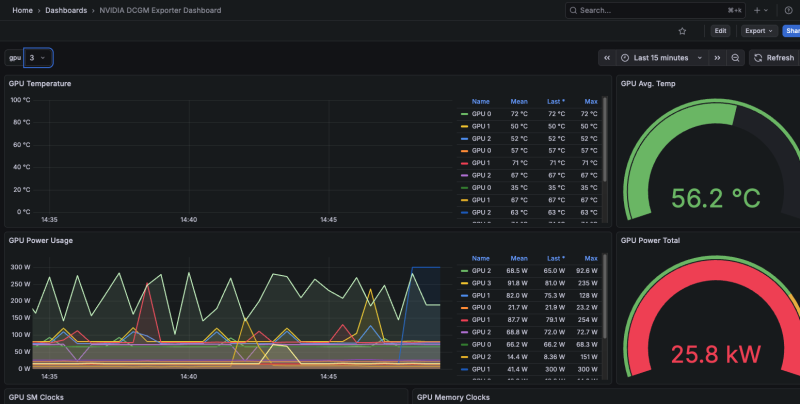Screen dimensions: 800x404
Task: Click the magnifier icon in the search box
Action: click(573, 10)
